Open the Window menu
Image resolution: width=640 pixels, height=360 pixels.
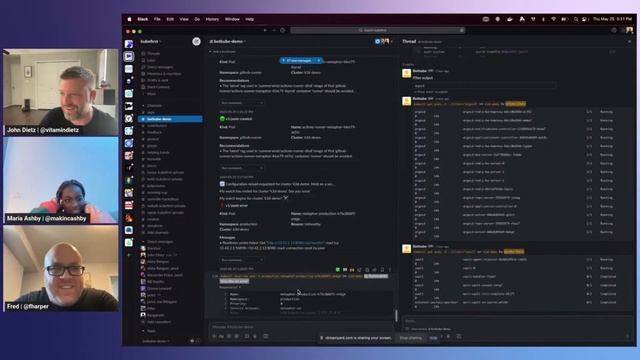232,19
